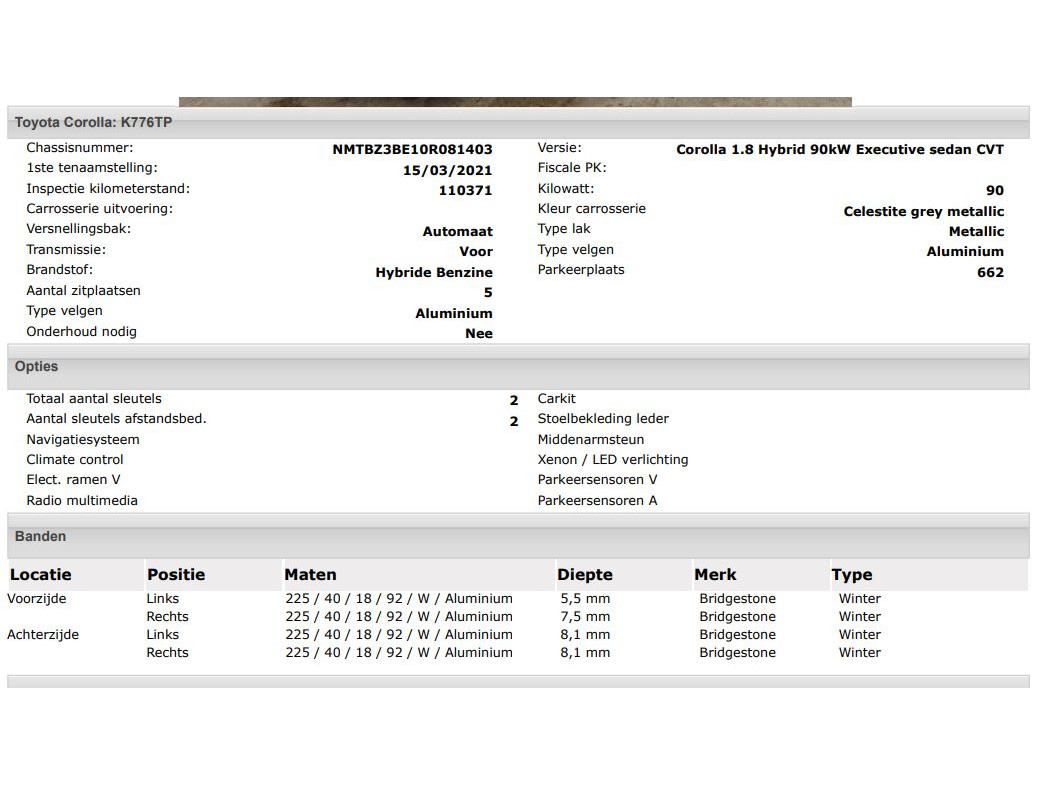Click the vehicle photo strip at top
1047x785 pixels.
point(515,102)
